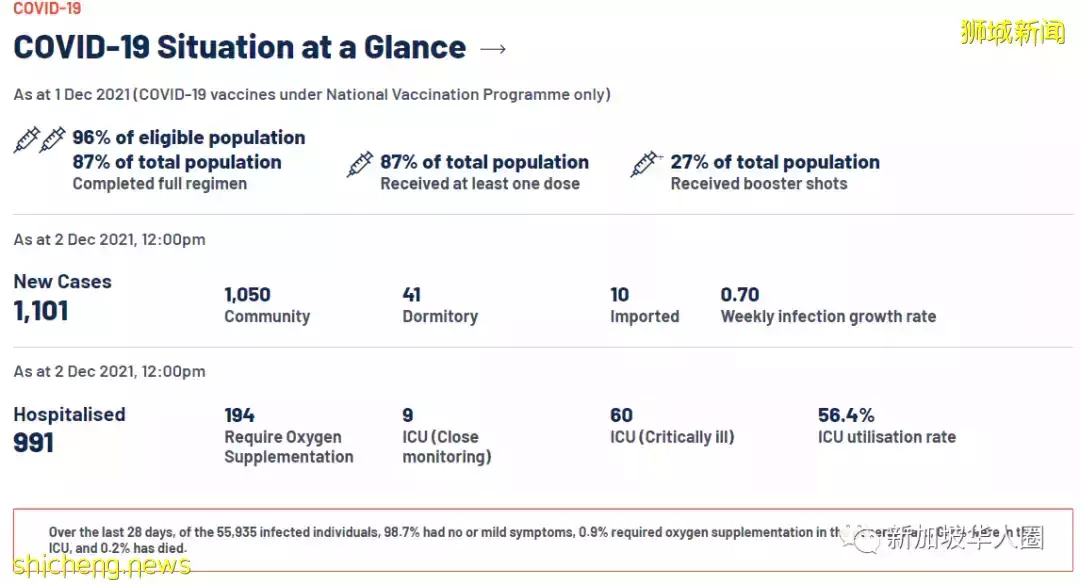Click the 194 Require Oxygen Supplementation statistic
The width and height of the screenshot is (1080, 585).
[288, 435]
